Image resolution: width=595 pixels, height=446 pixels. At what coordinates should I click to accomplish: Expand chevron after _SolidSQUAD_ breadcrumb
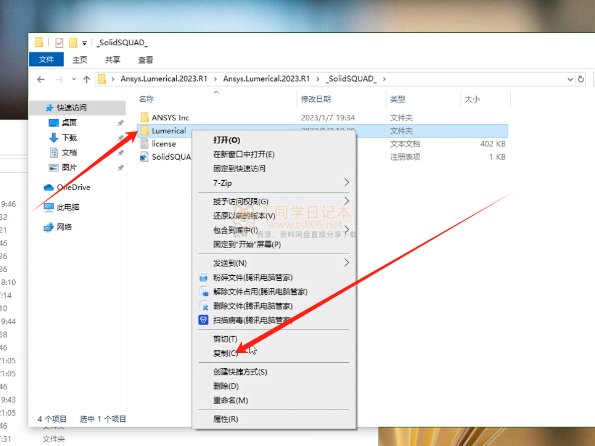click(384, 79)
